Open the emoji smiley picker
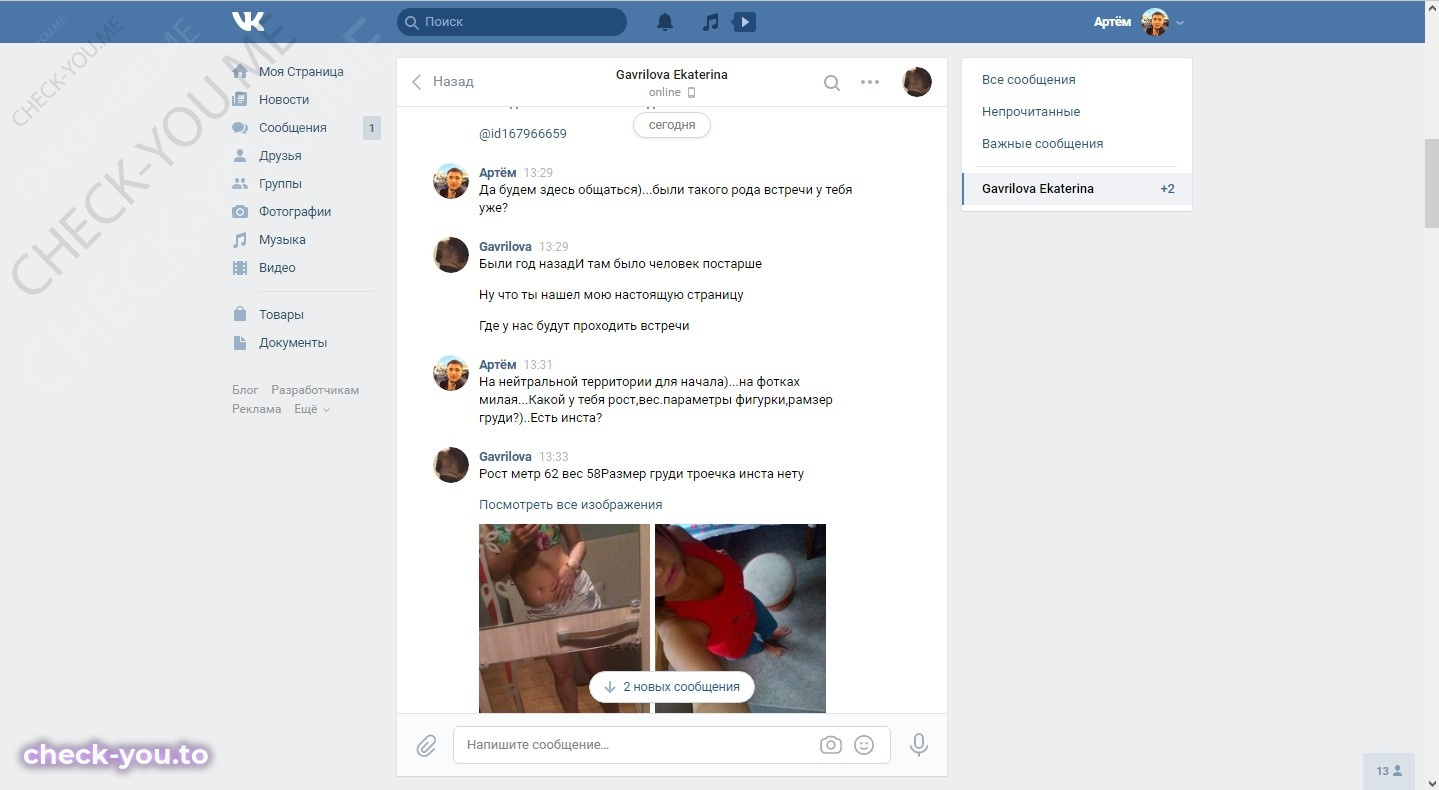This screenshot has height=790, width=1439. coord(865,745)
